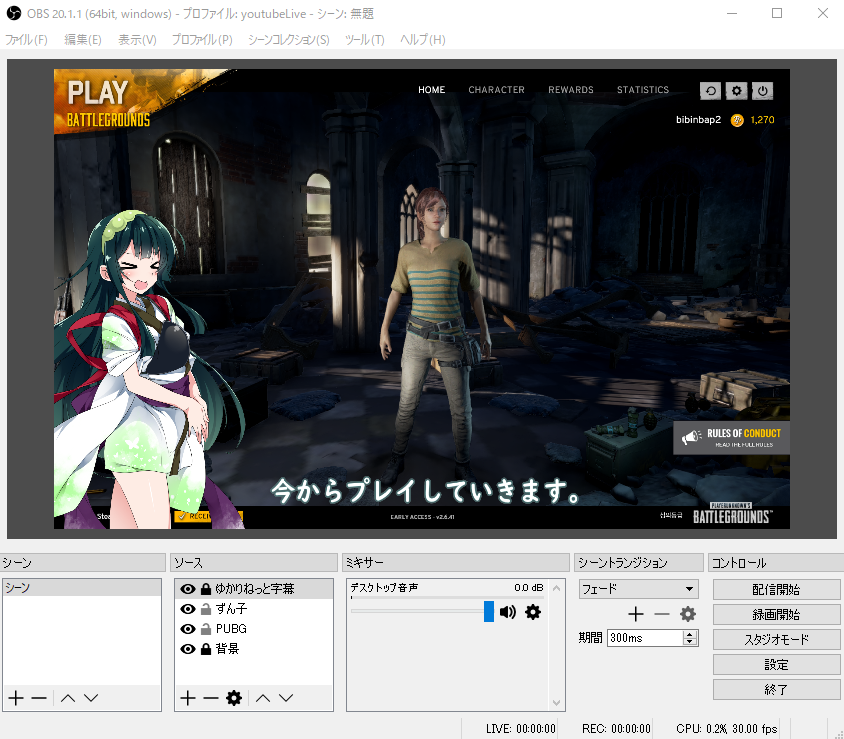Open the 編集(E) menu
The height and width of the screenshot is (739, 844).
coord(83,40)
